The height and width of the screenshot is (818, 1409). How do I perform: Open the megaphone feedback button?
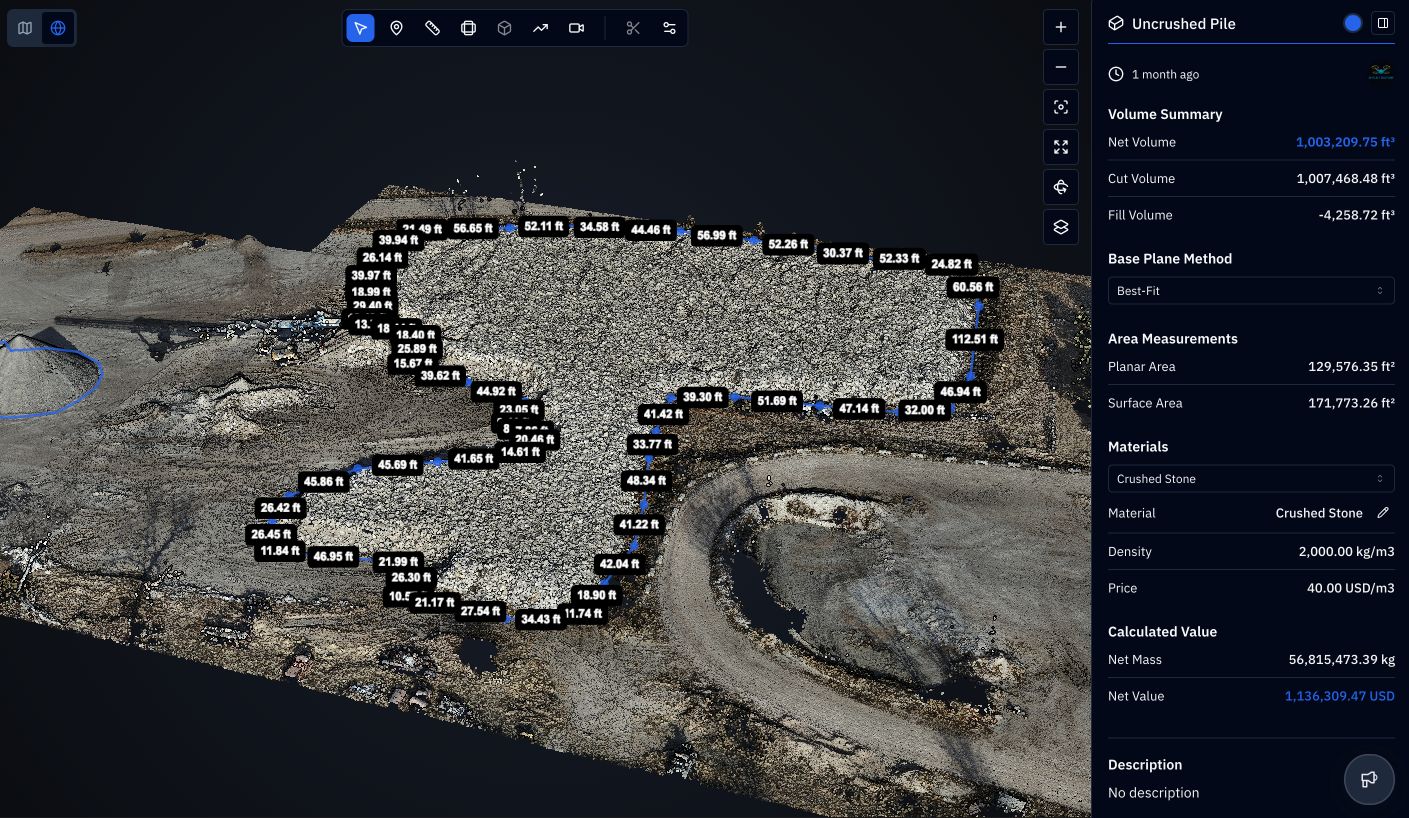click(1369, 779)
